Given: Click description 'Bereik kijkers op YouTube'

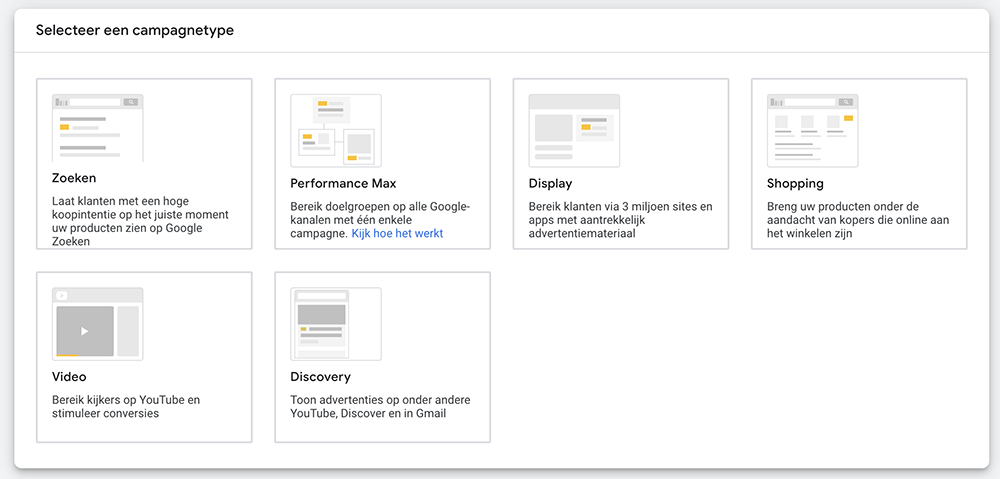Looking at the screenshot, I should point(126,407).
